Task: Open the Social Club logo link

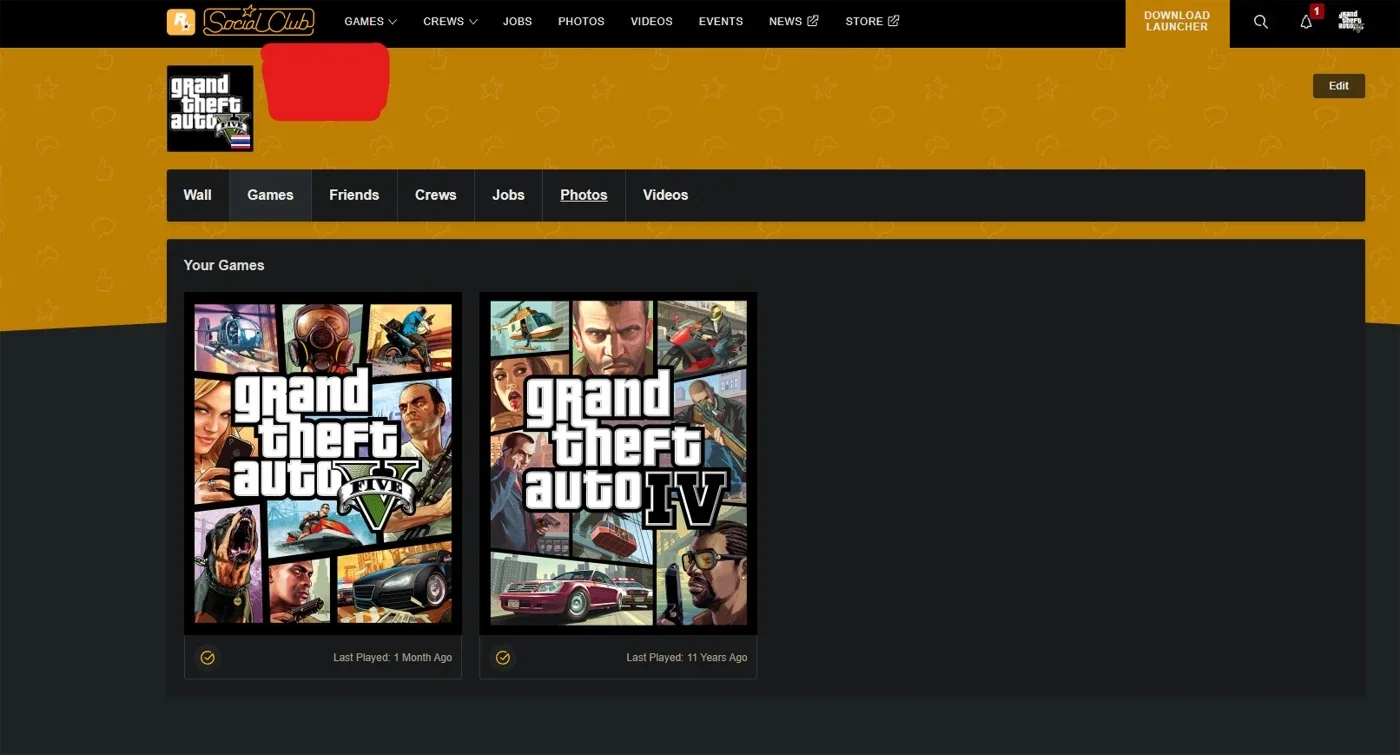Action: tap(259, 21)
